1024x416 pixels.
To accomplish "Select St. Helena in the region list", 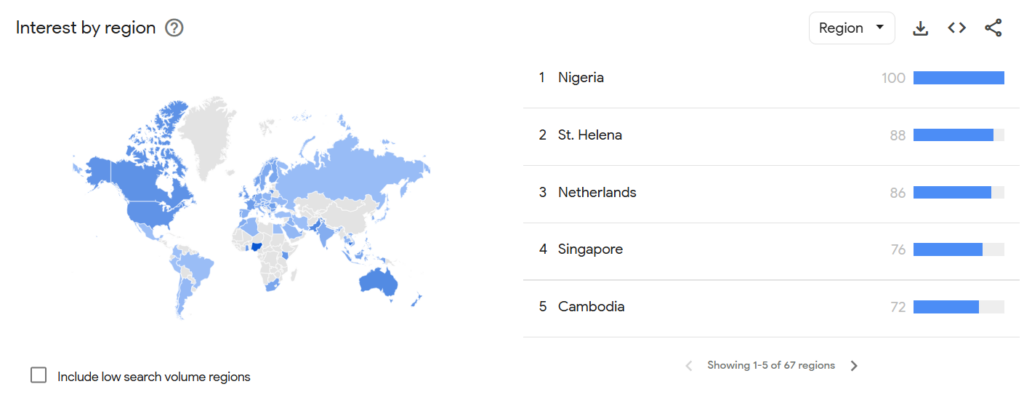I will [589, 135].
